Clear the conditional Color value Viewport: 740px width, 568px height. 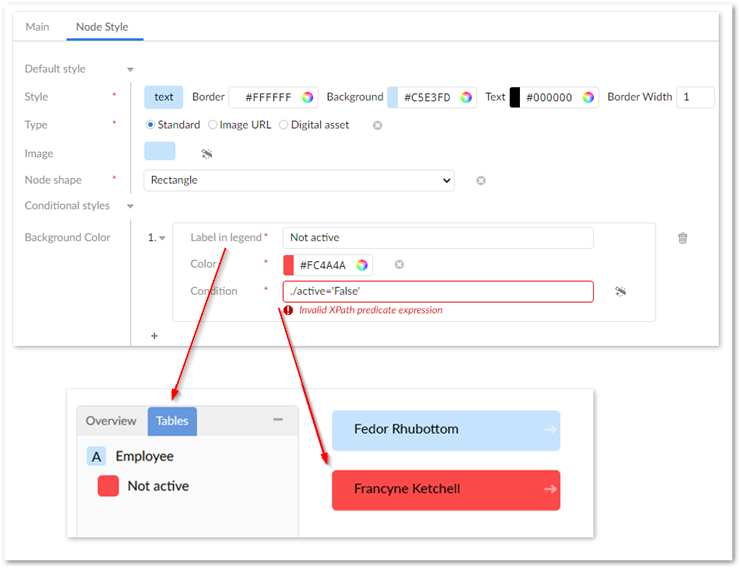[399, 265]
